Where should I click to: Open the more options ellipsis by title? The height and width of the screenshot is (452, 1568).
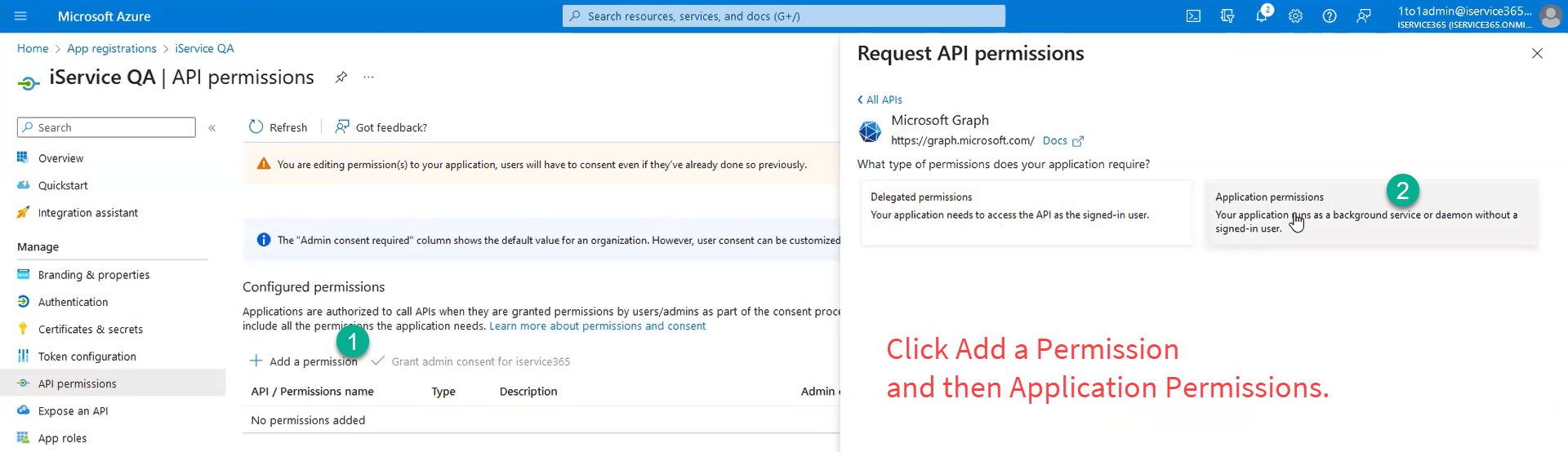pos(369,77)
